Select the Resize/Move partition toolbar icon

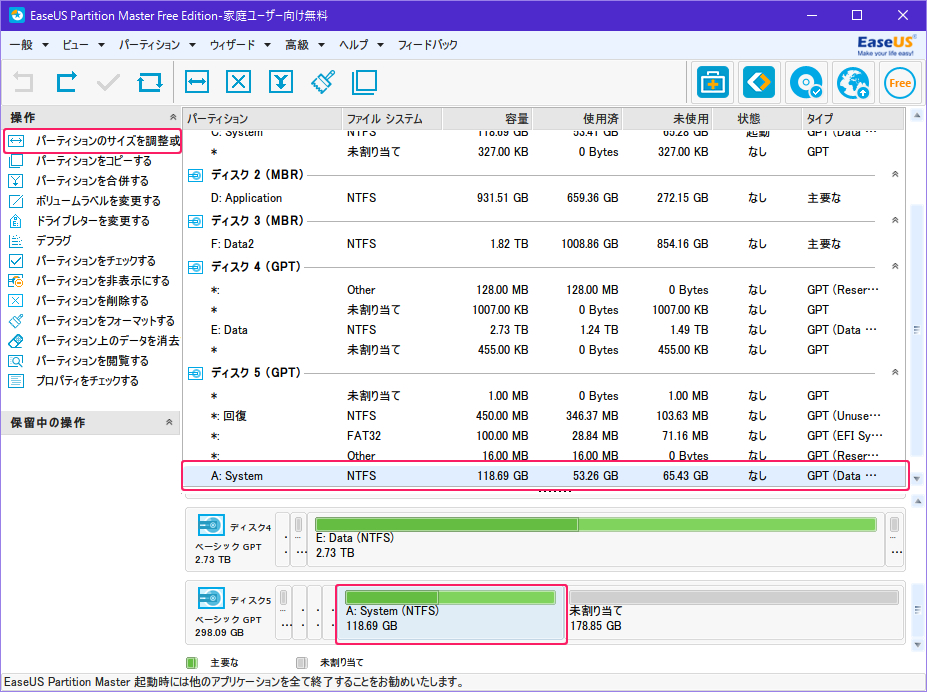pyautogui.click(x=196, y=82)
